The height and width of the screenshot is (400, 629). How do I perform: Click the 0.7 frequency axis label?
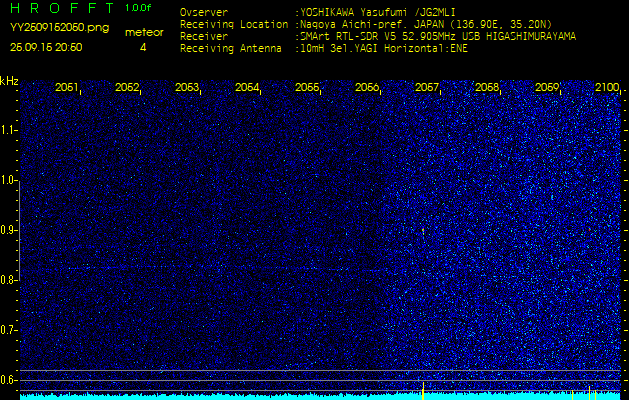[8, 330]
